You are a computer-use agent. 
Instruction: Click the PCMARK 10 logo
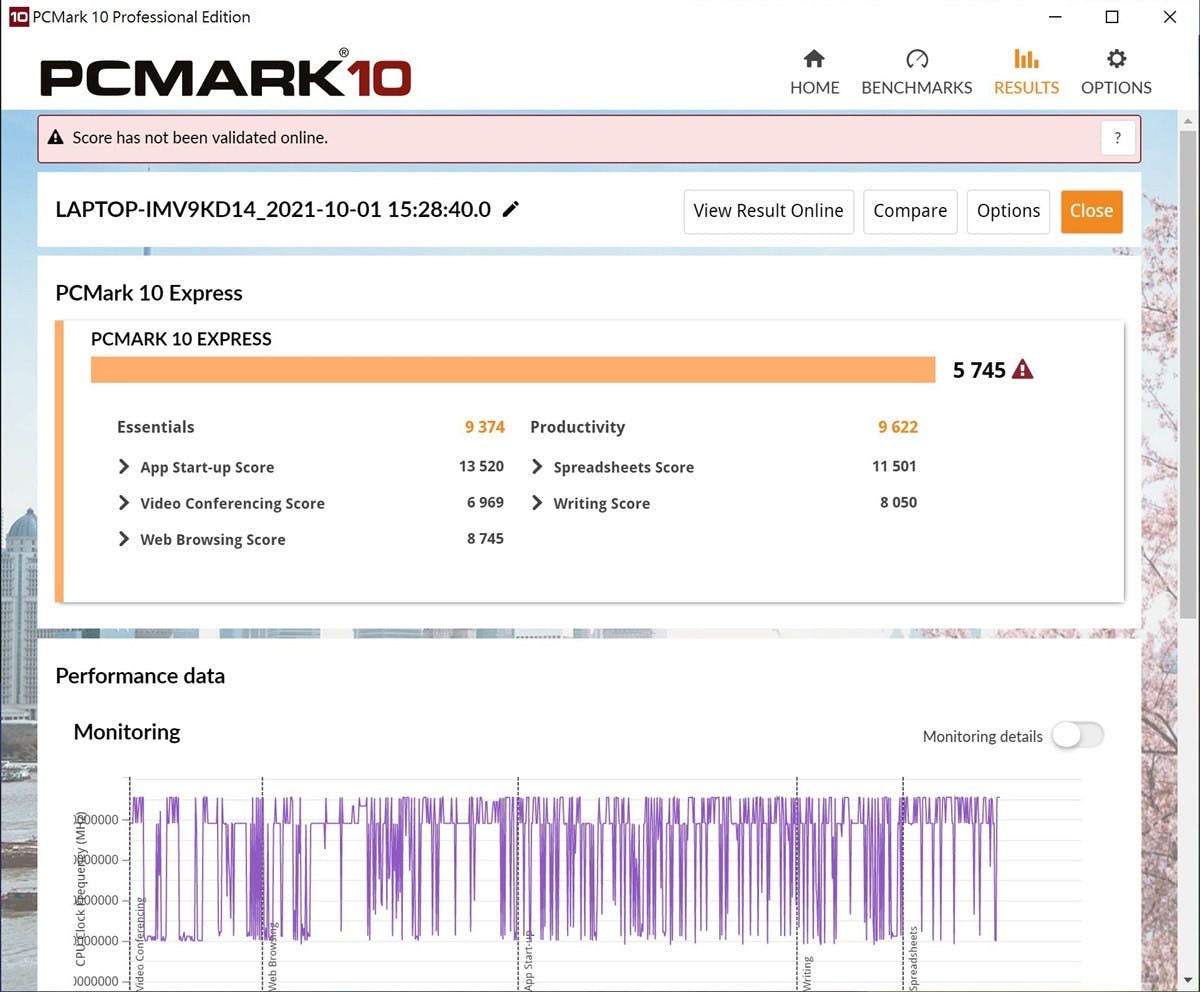pyautogui.click(x=225, y=75)
